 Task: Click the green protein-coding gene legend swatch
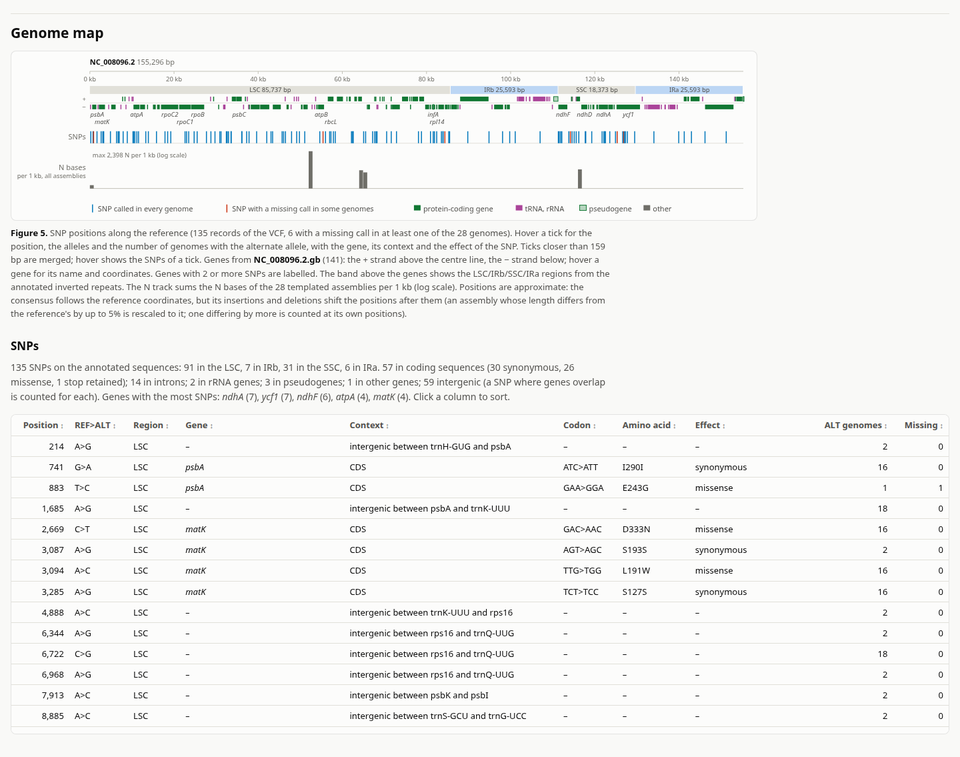coord(418,208)
